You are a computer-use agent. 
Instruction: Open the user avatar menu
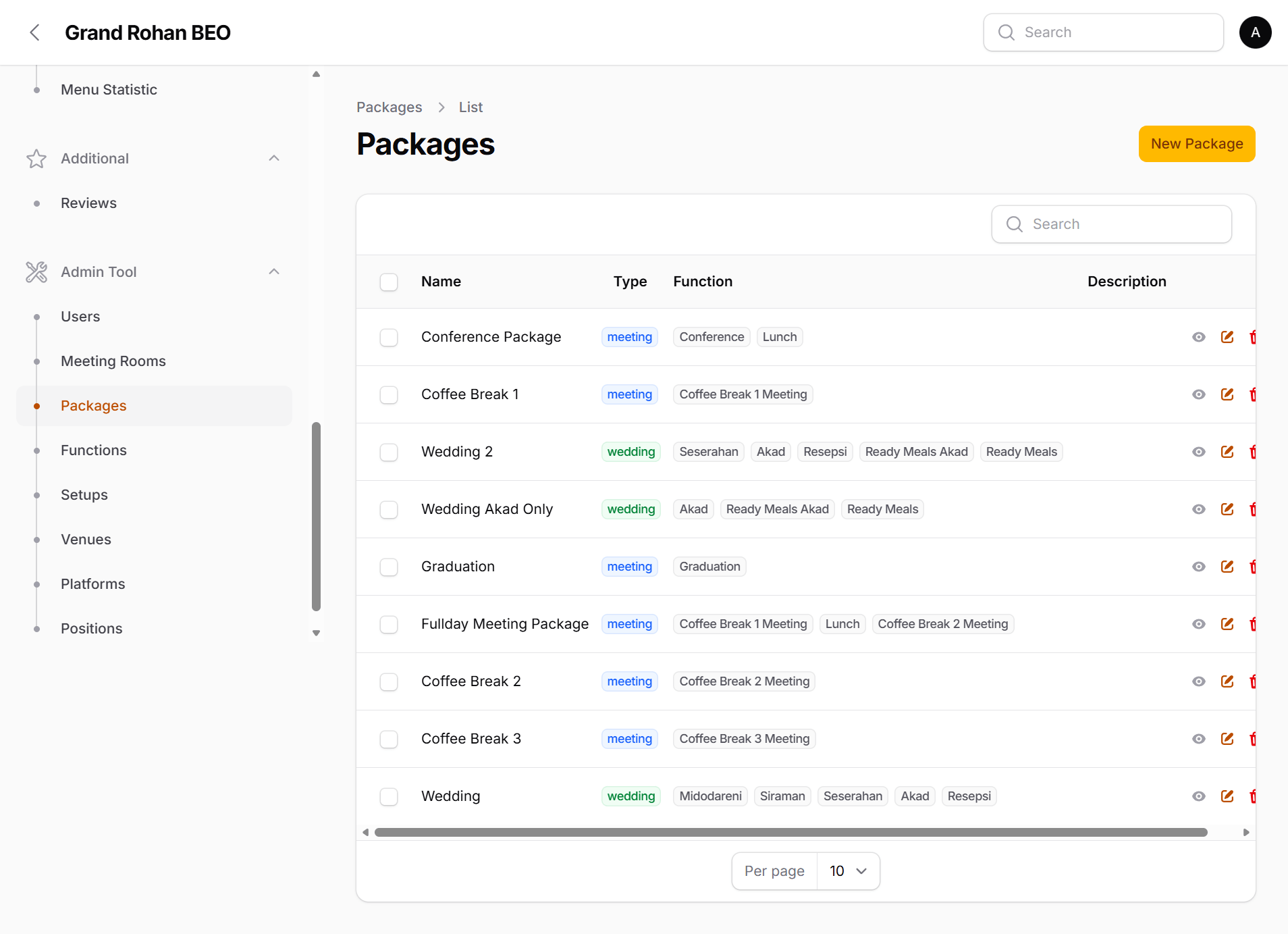pyautogui.click(x=1255, y=32)
